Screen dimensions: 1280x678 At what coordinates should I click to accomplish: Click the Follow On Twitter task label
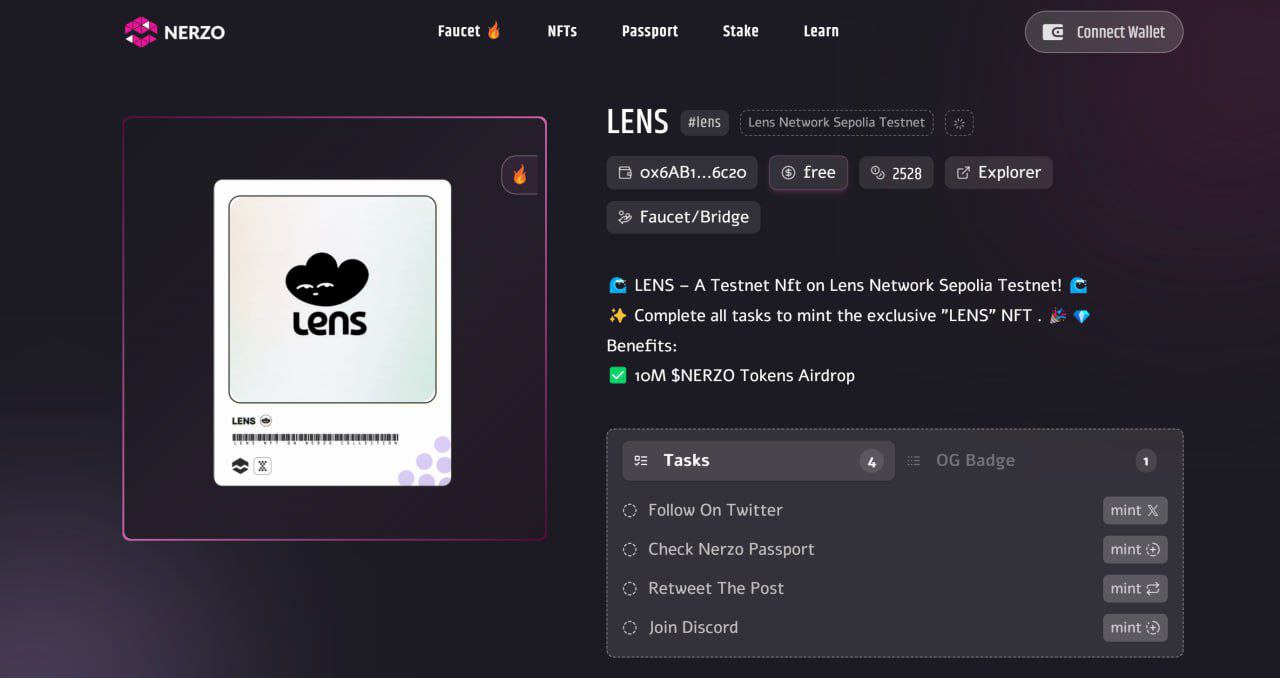715,510
